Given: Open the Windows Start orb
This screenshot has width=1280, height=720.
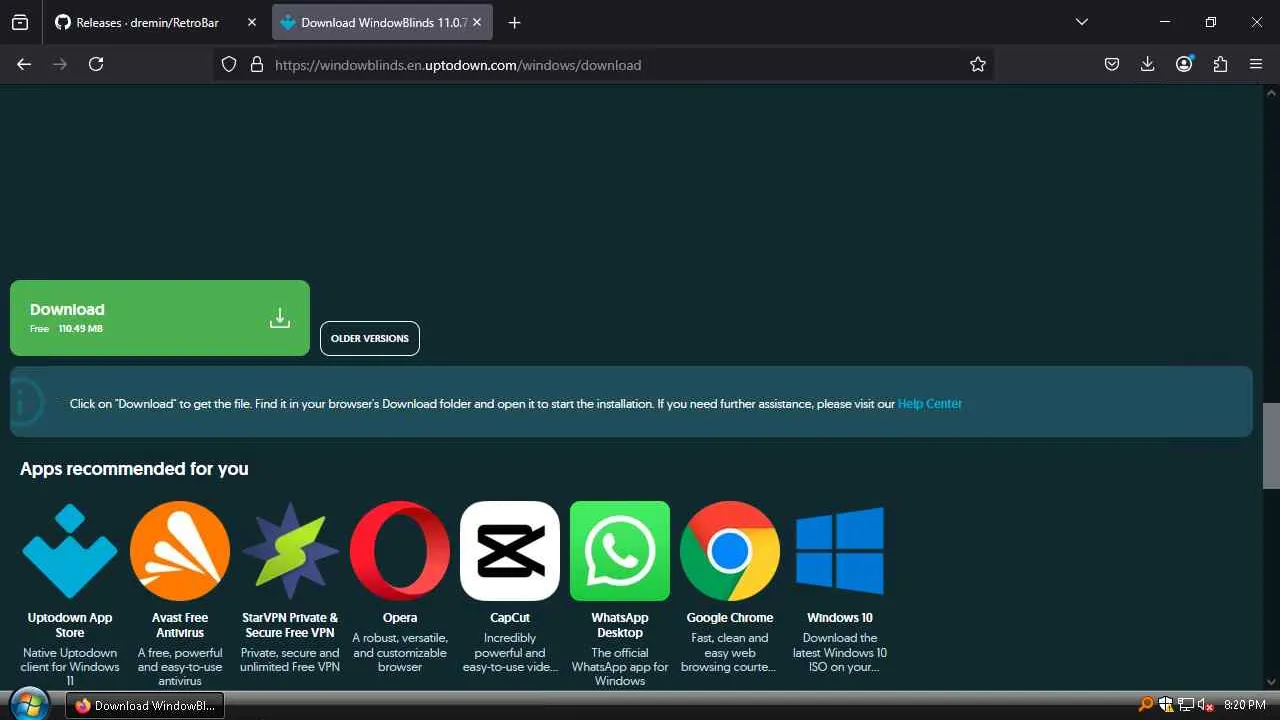Looking at the screenshot, I should [x=29, y=704].
